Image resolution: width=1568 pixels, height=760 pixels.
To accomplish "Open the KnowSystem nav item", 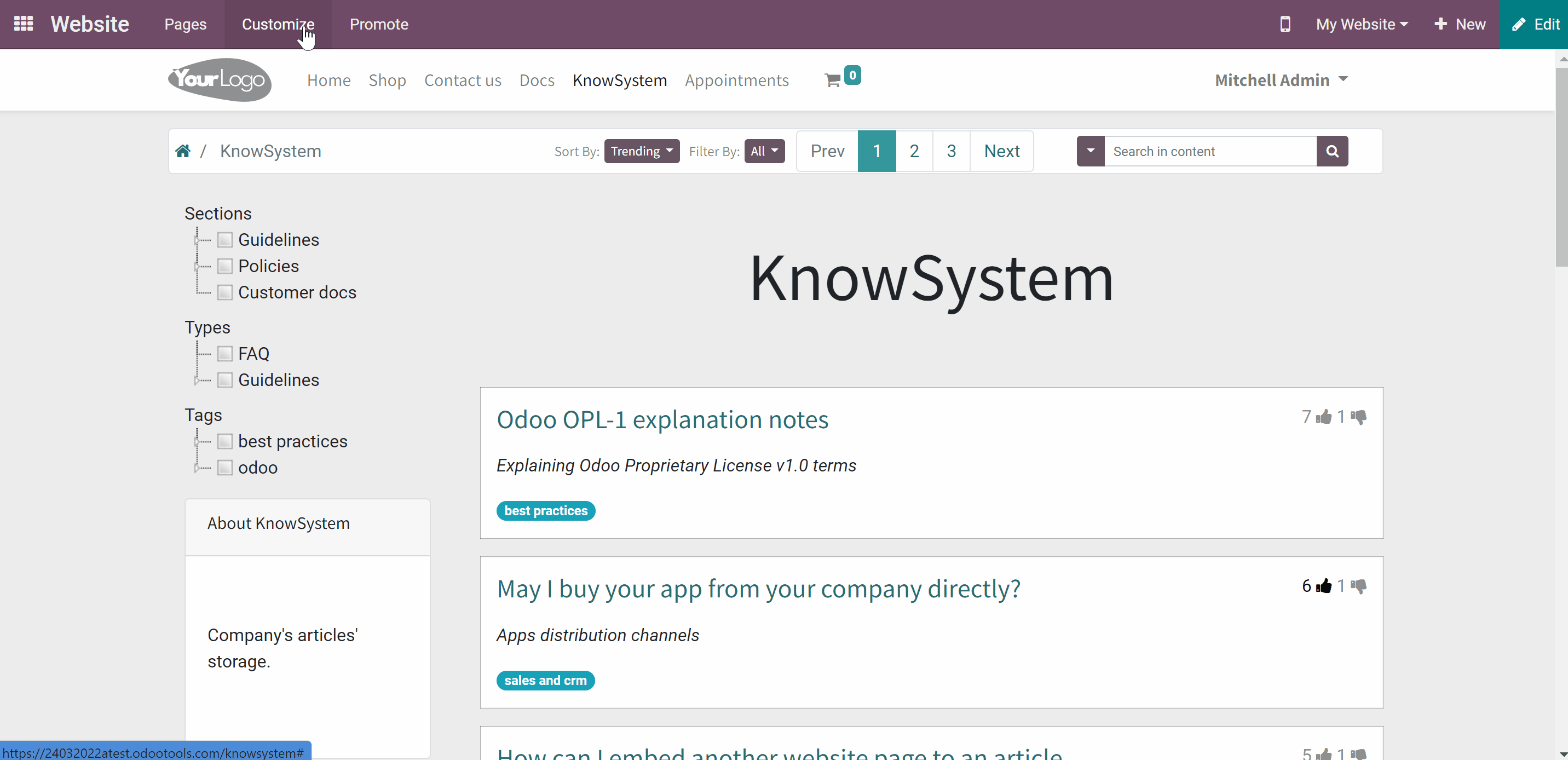I will click(620, 80).
